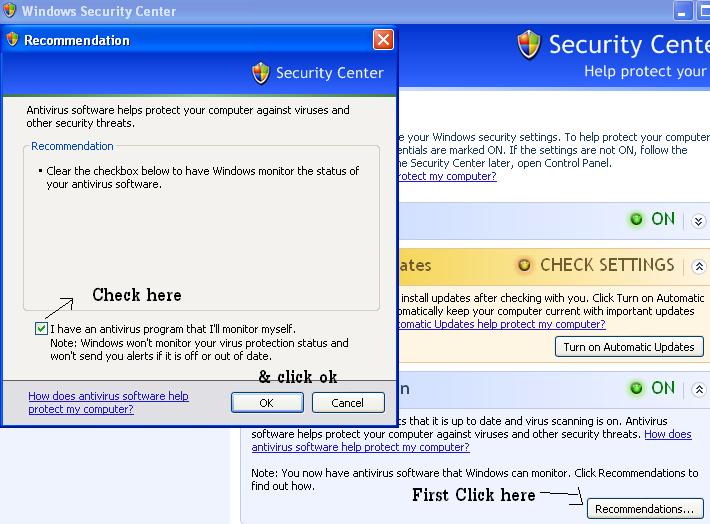Click the Turn on Automatic Updates button
Screen dimensions: 710x524
628,347
